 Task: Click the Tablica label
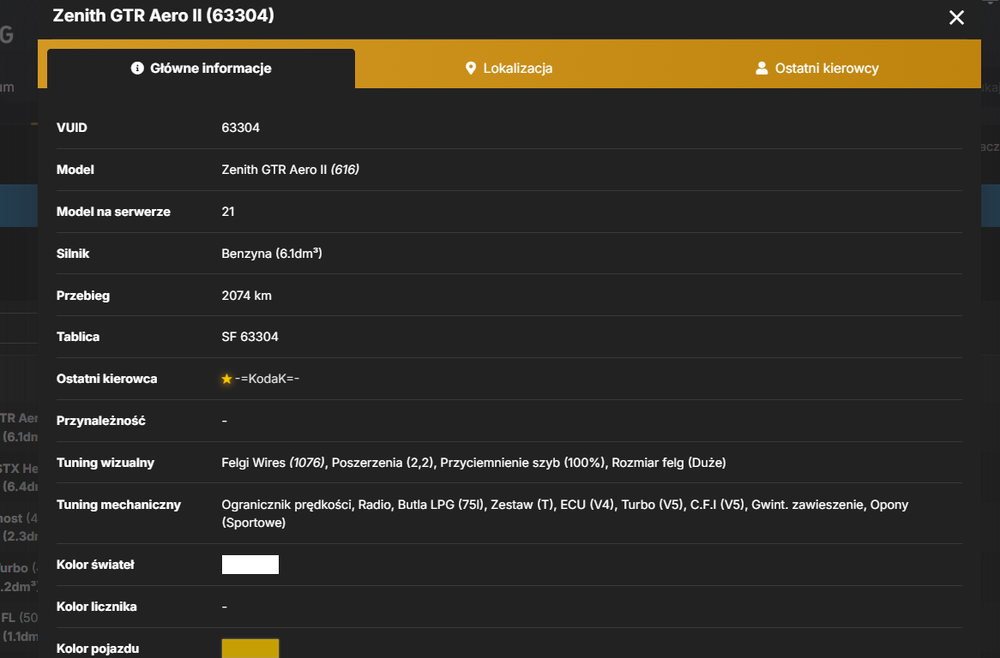(78, 337)
